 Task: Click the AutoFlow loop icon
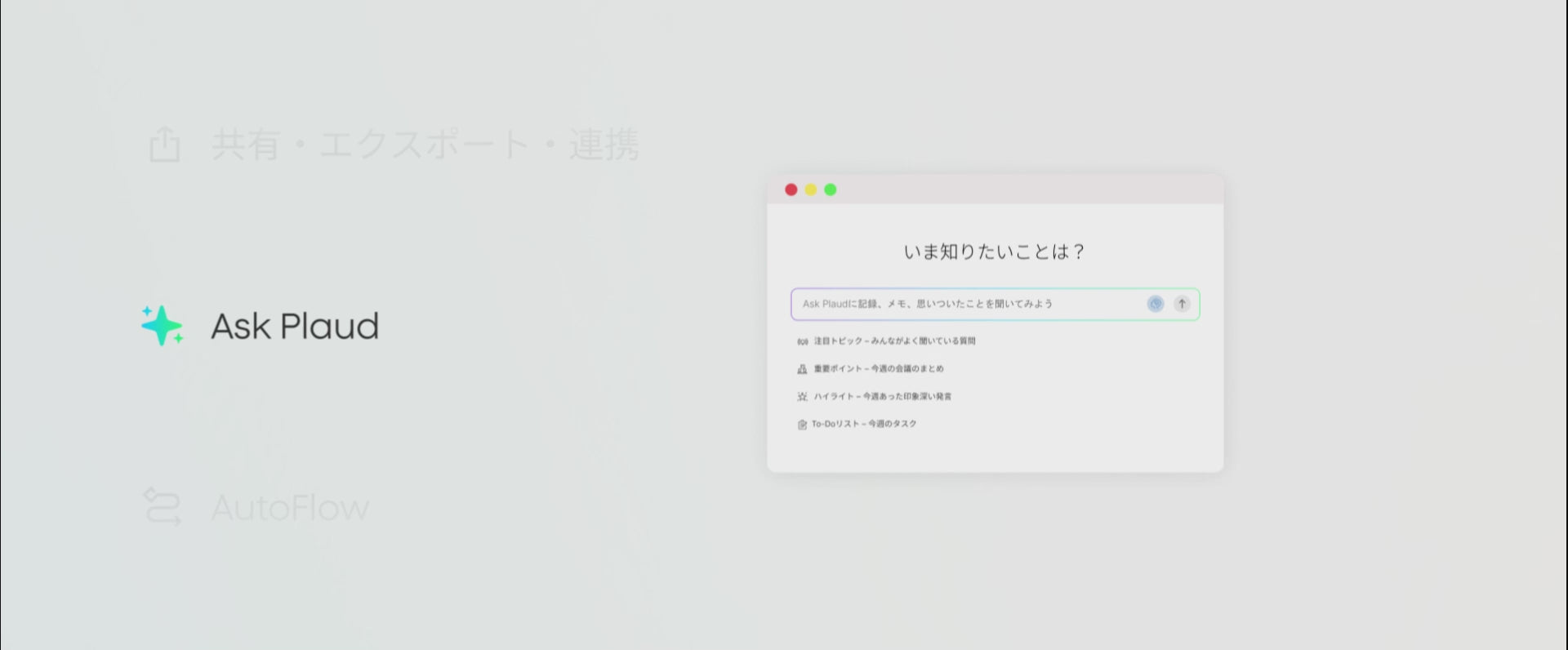(x=162, y=506)
